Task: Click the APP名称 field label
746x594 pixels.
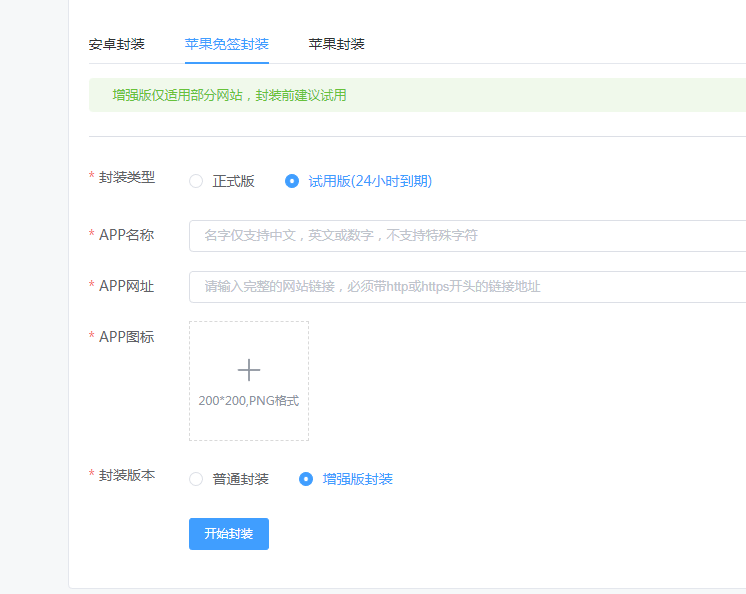Action: point(127,235)
